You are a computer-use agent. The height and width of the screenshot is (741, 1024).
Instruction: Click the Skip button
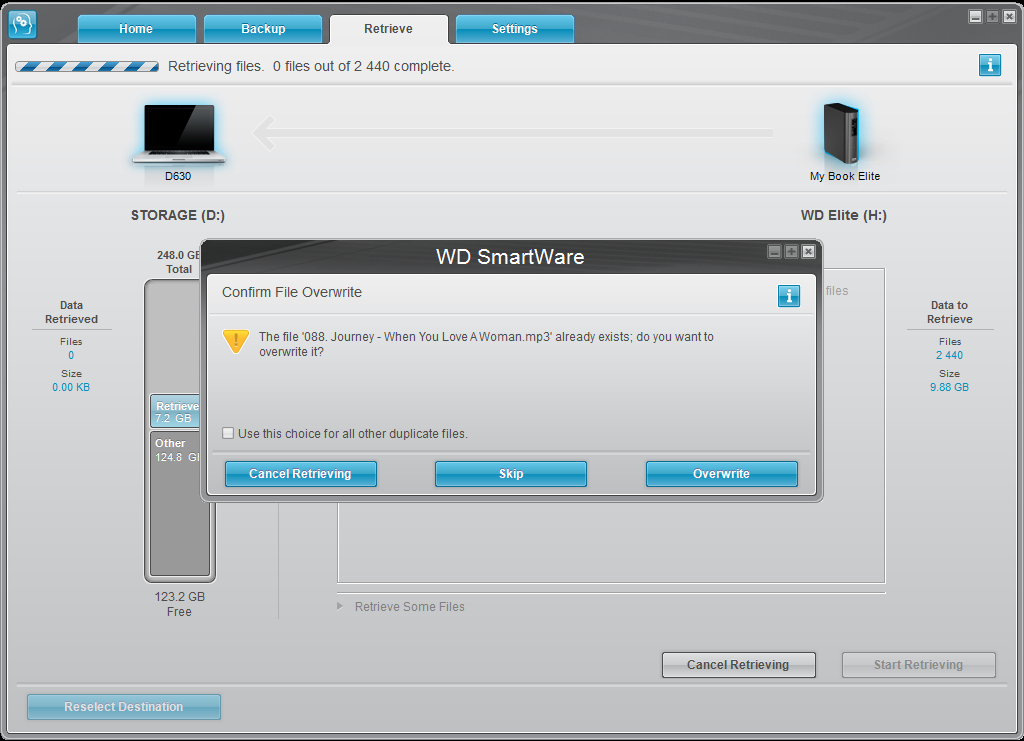[x=511, y=474]
